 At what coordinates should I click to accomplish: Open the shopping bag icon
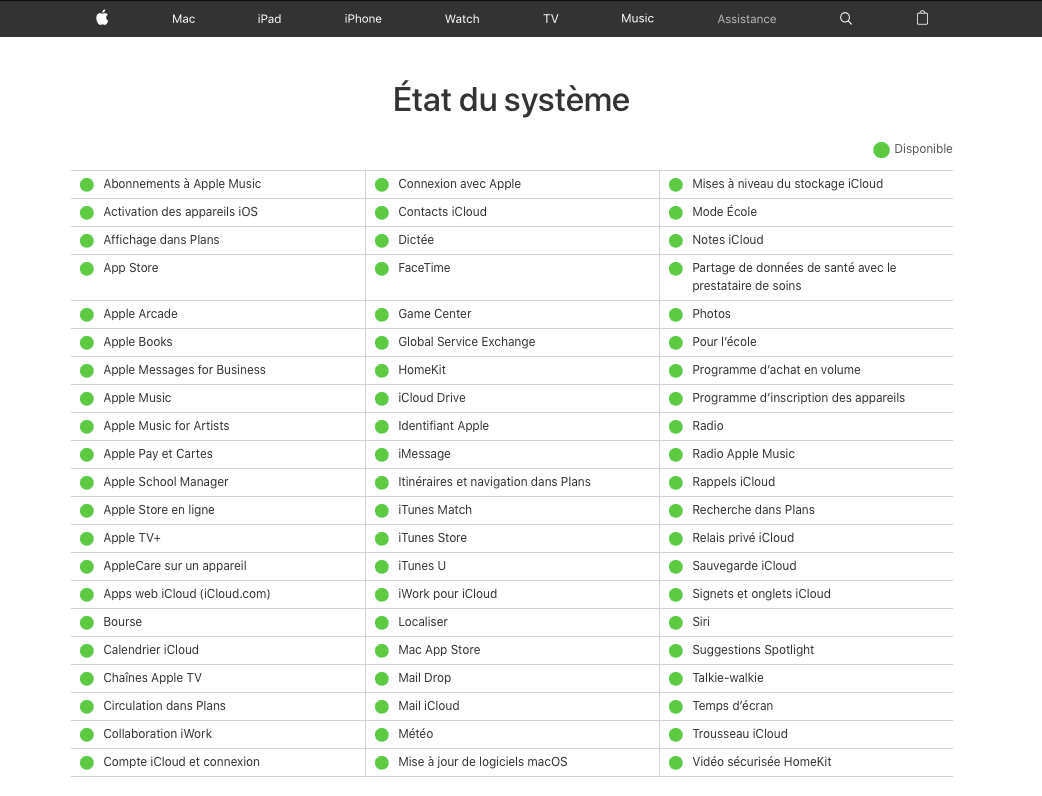click(922, 18)
